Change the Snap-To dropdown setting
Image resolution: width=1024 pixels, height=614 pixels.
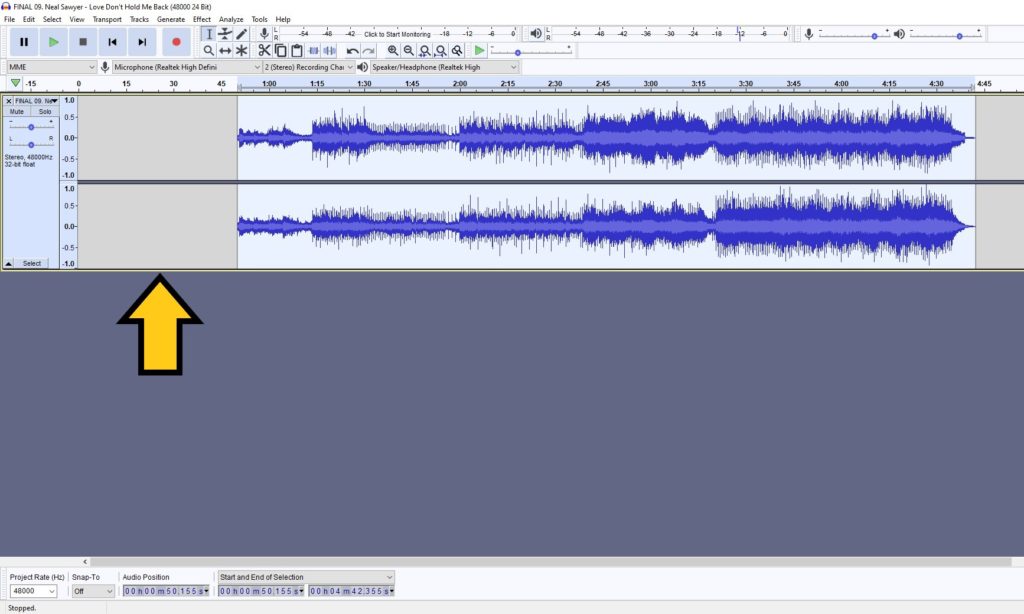tap(90, 590)
